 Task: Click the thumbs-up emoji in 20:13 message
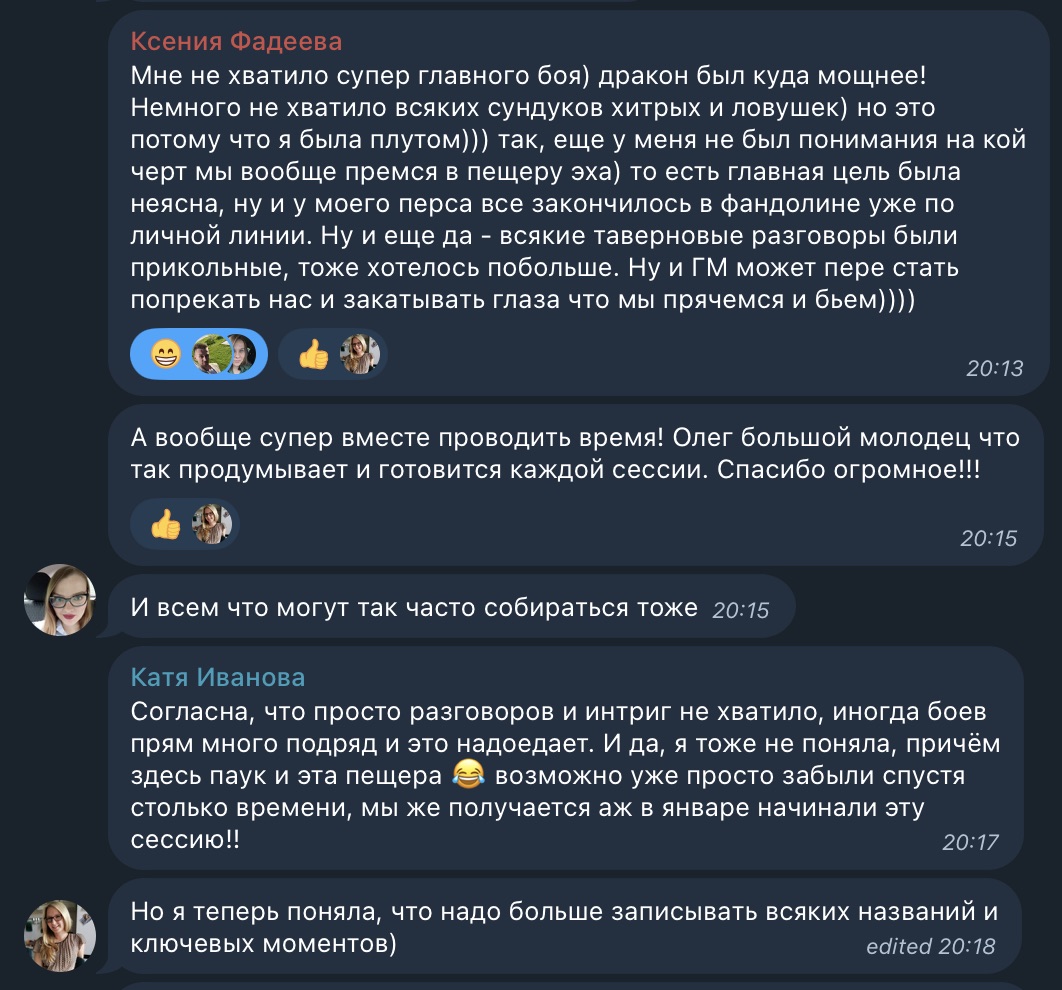click(313, 354)
